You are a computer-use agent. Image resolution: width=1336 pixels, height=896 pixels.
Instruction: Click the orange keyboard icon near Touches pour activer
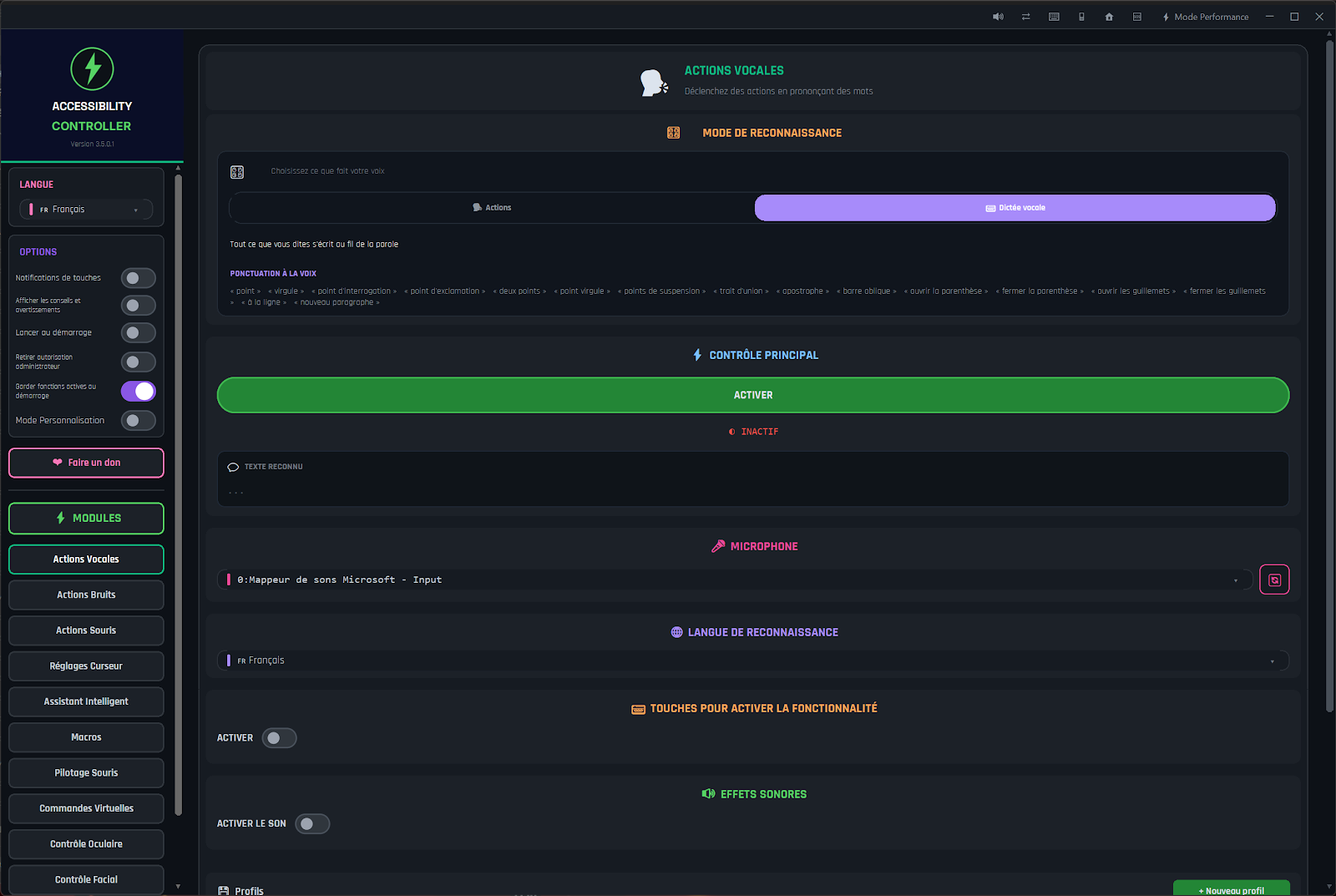tap(638, 709)
